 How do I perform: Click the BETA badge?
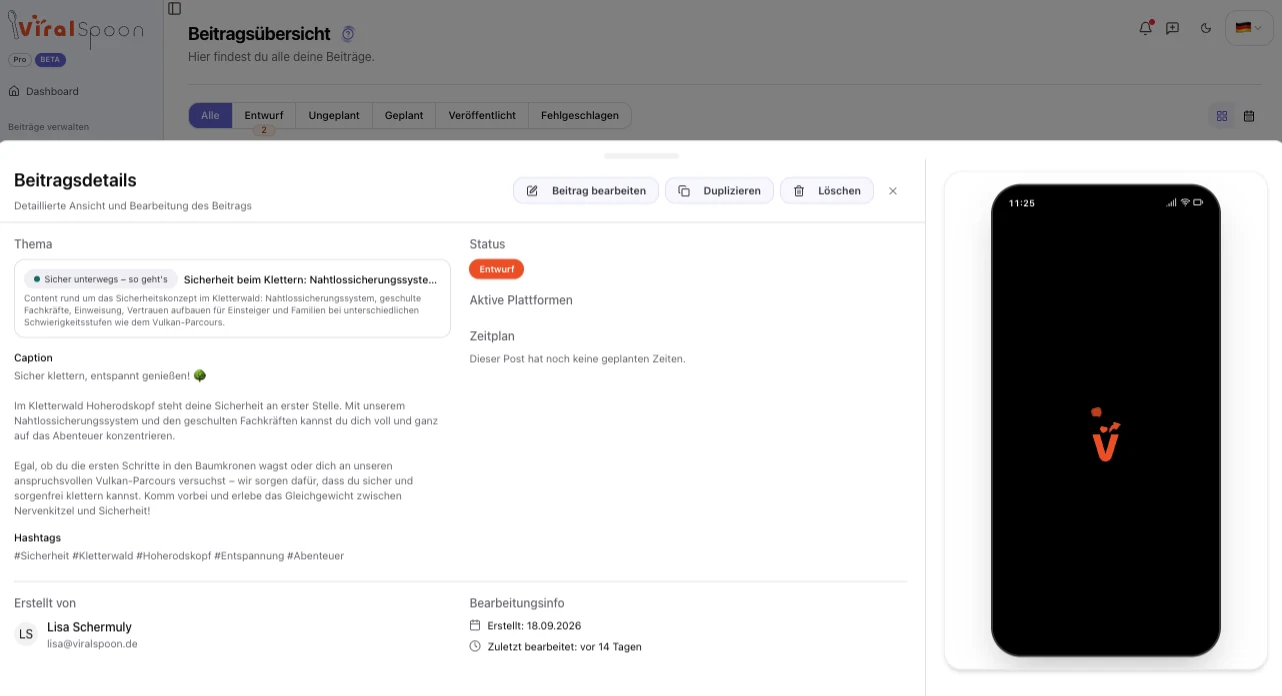tap(50, 60)
